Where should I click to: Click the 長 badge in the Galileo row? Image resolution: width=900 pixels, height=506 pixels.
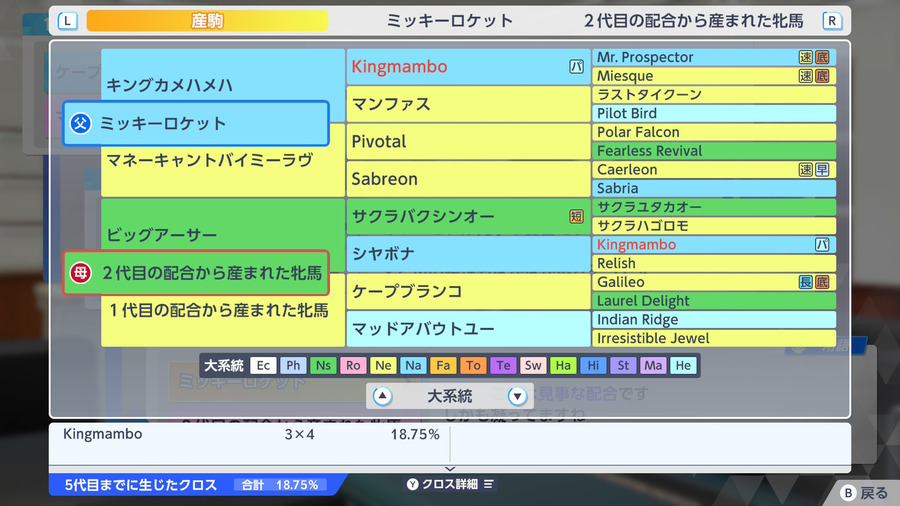pos(806,282)
